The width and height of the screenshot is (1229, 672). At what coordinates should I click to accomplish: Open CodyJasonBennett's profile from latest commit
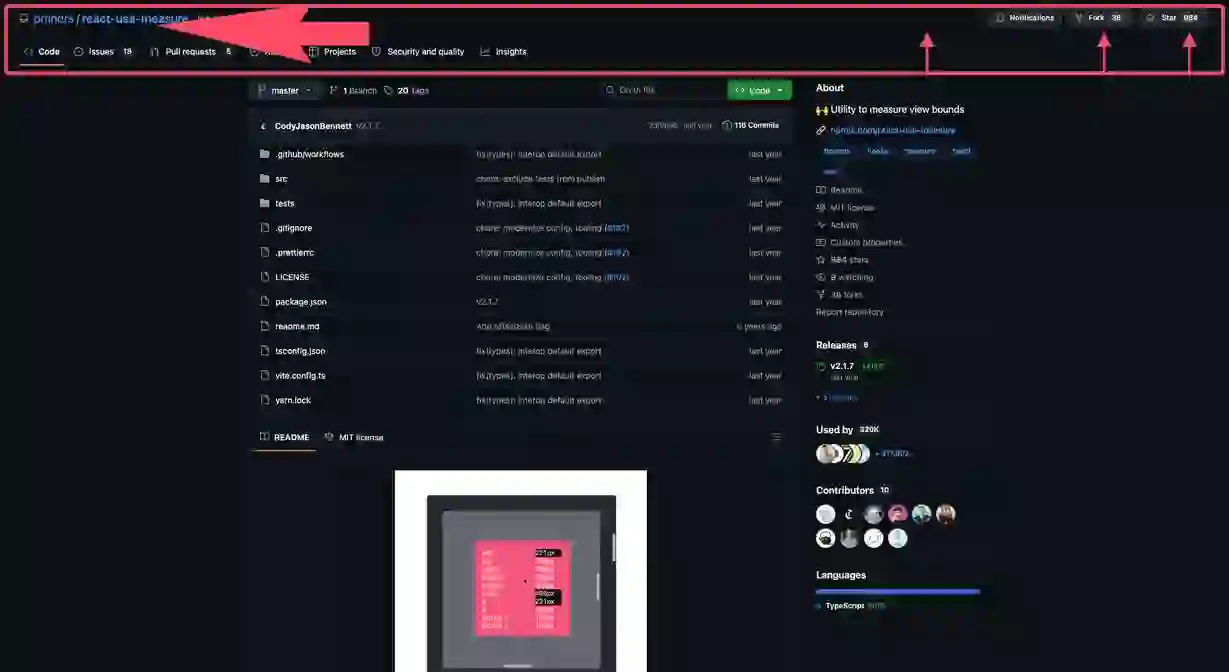pyautogui.click(x=313, y=126)
